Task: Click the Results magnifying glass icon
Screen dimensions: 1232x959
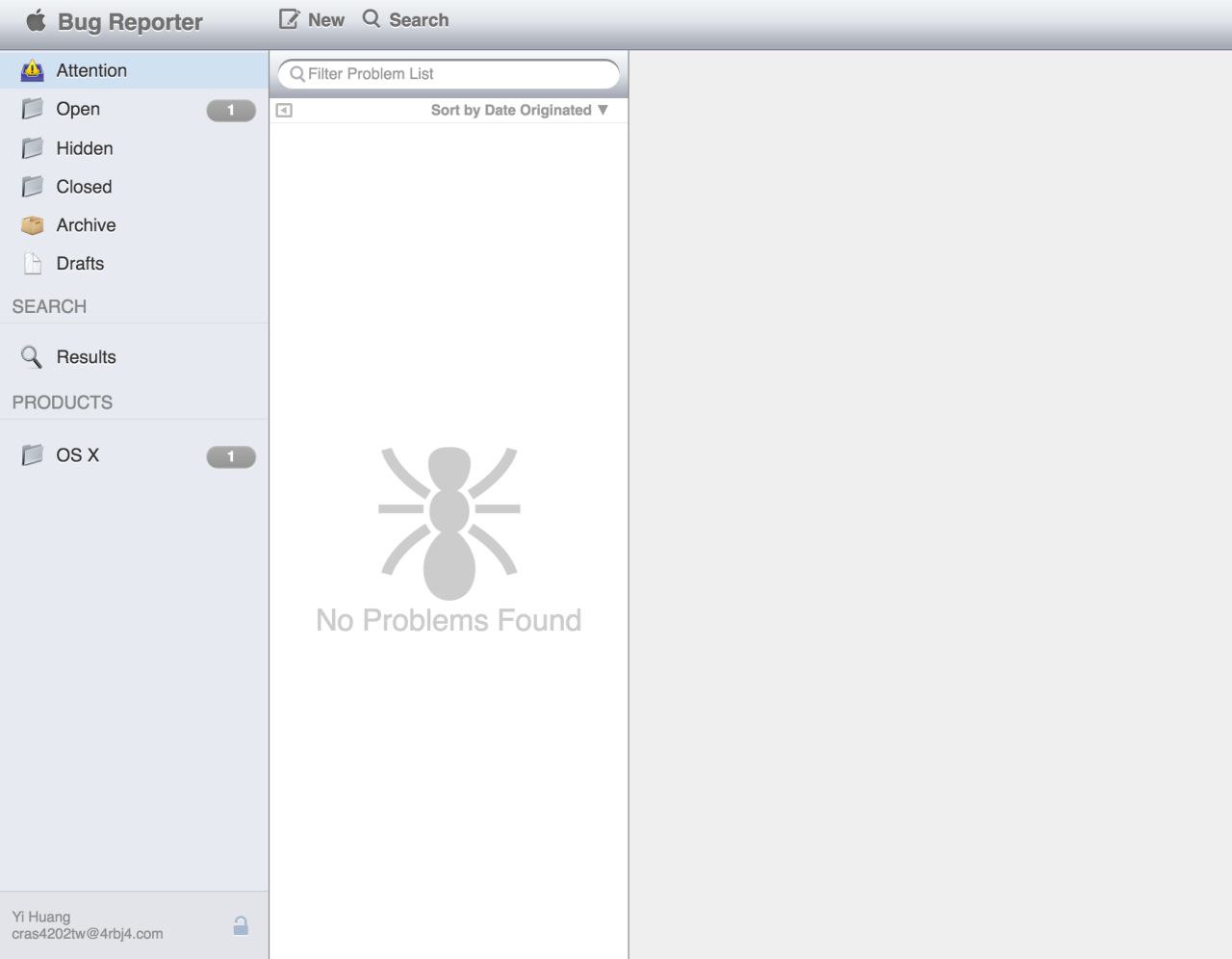Action: (x=32, y=357)
